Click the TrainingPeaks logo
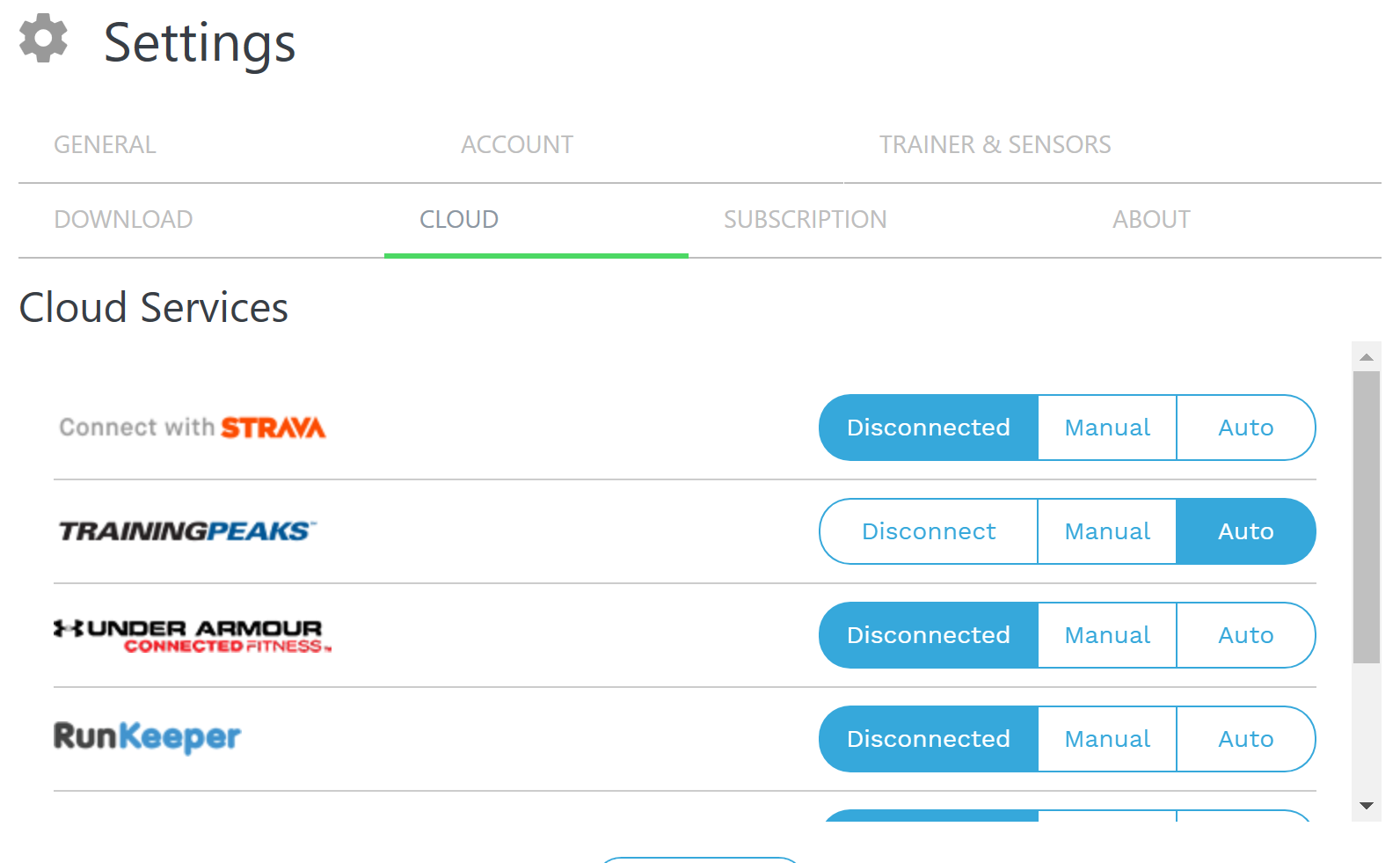Image resolution: width=1400 pixels, height=863 pixels. tap(186, 531)
